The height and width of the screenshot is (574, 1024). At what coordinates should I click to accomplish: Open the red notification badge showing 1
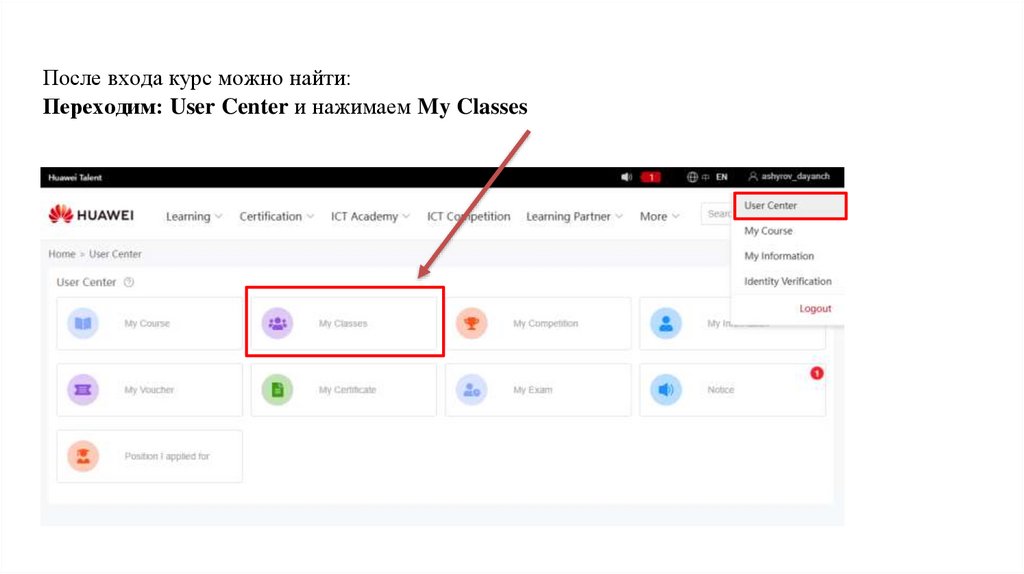point(651,177)
